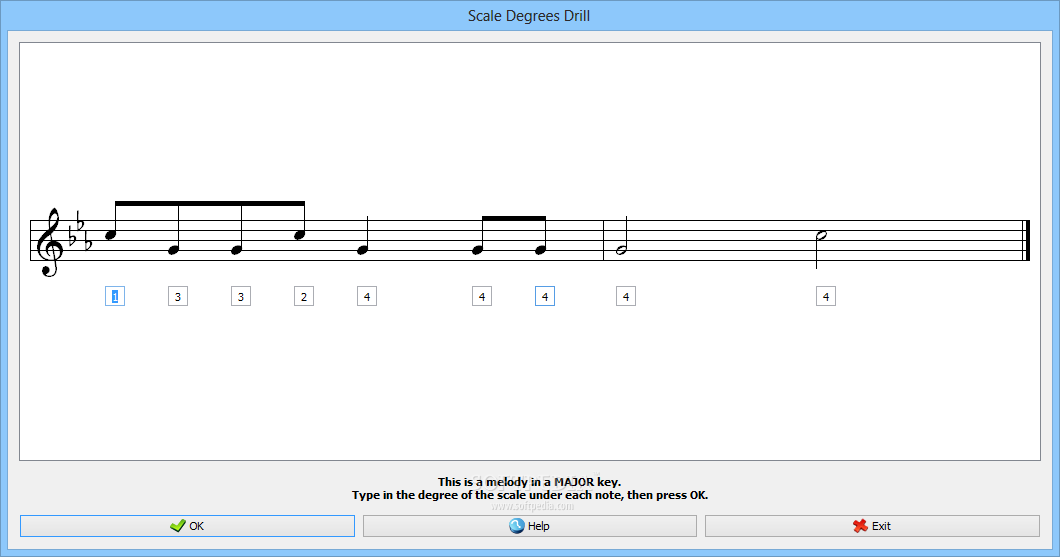Click the treble clef symbol
This screenshot has height=557, width=1060.
(x=50, y=242)
